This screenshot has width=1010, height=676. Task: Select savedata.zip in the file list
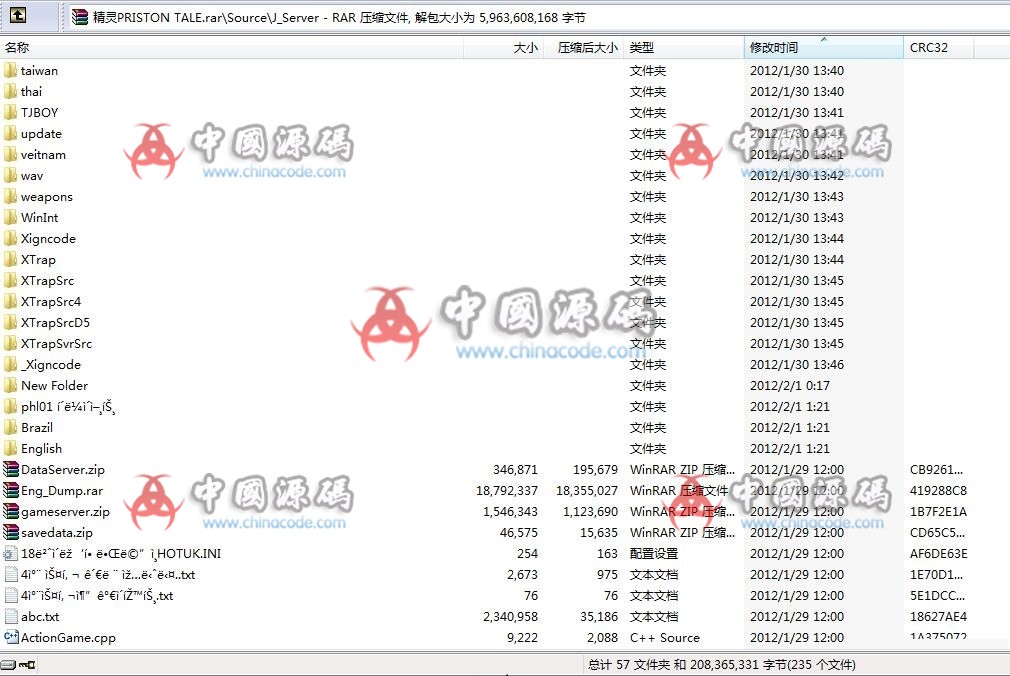click(x=55, y=532)
